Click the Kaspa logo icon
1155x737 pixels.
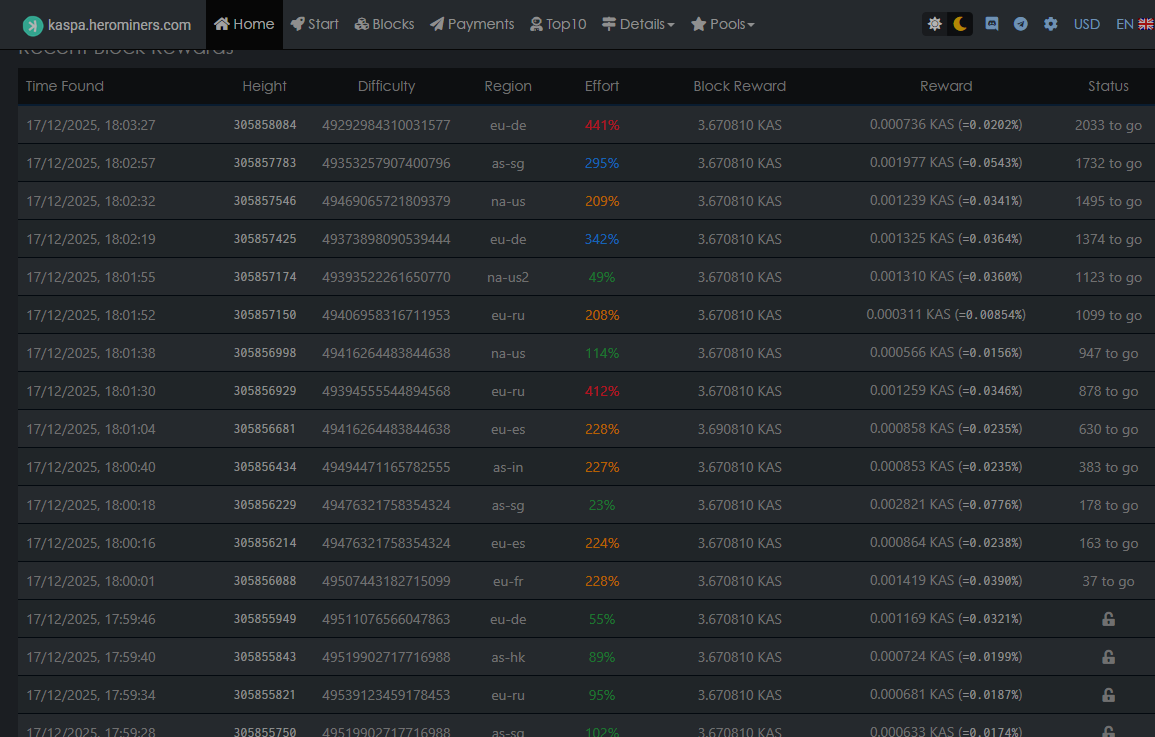32,26
